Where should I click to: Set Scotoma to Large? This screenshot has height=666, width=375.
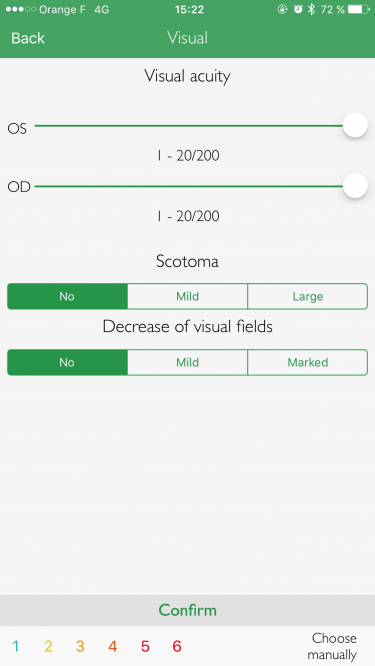coord(307,296)
